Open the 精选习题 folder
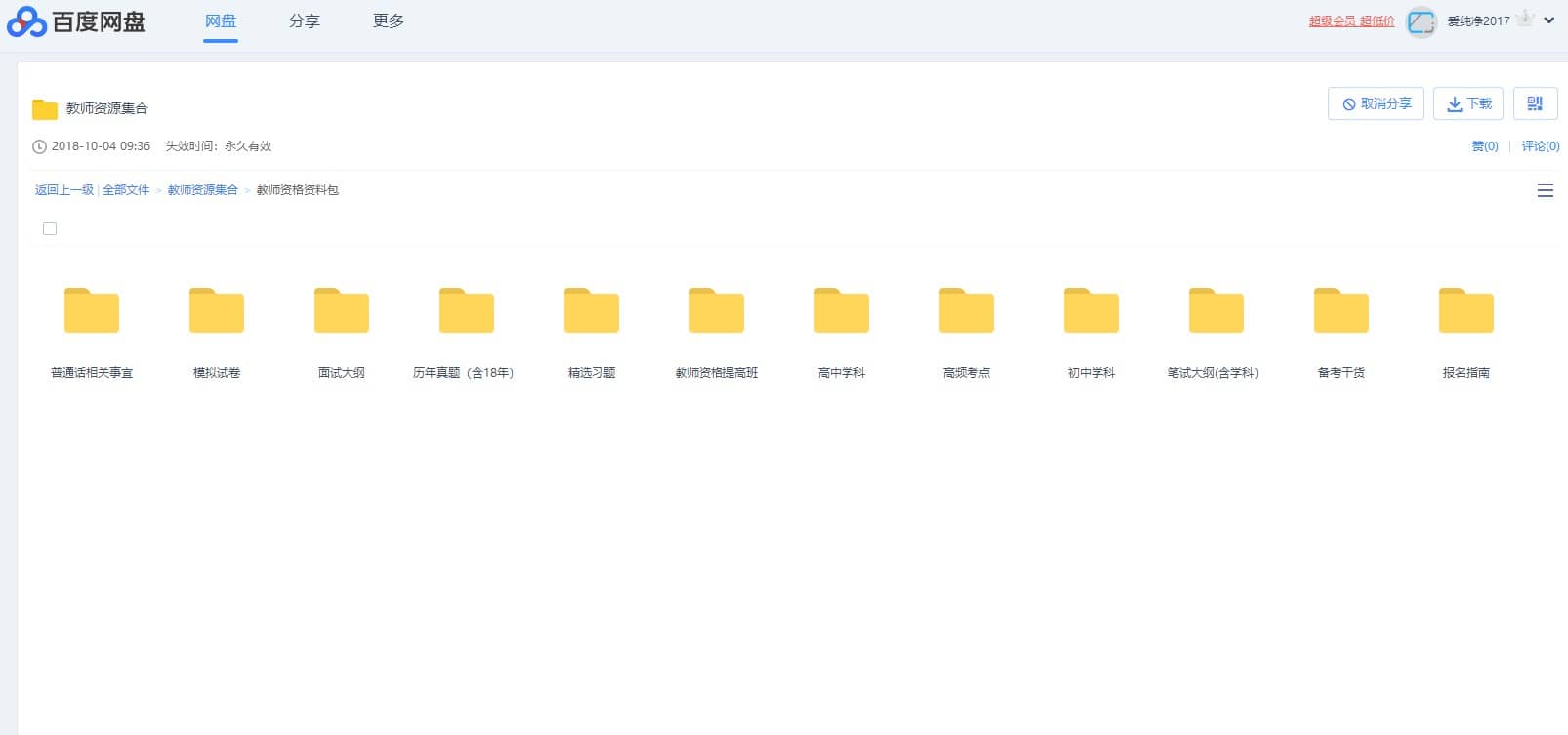The image size is (1568, 735). click(x=592, y=311)
